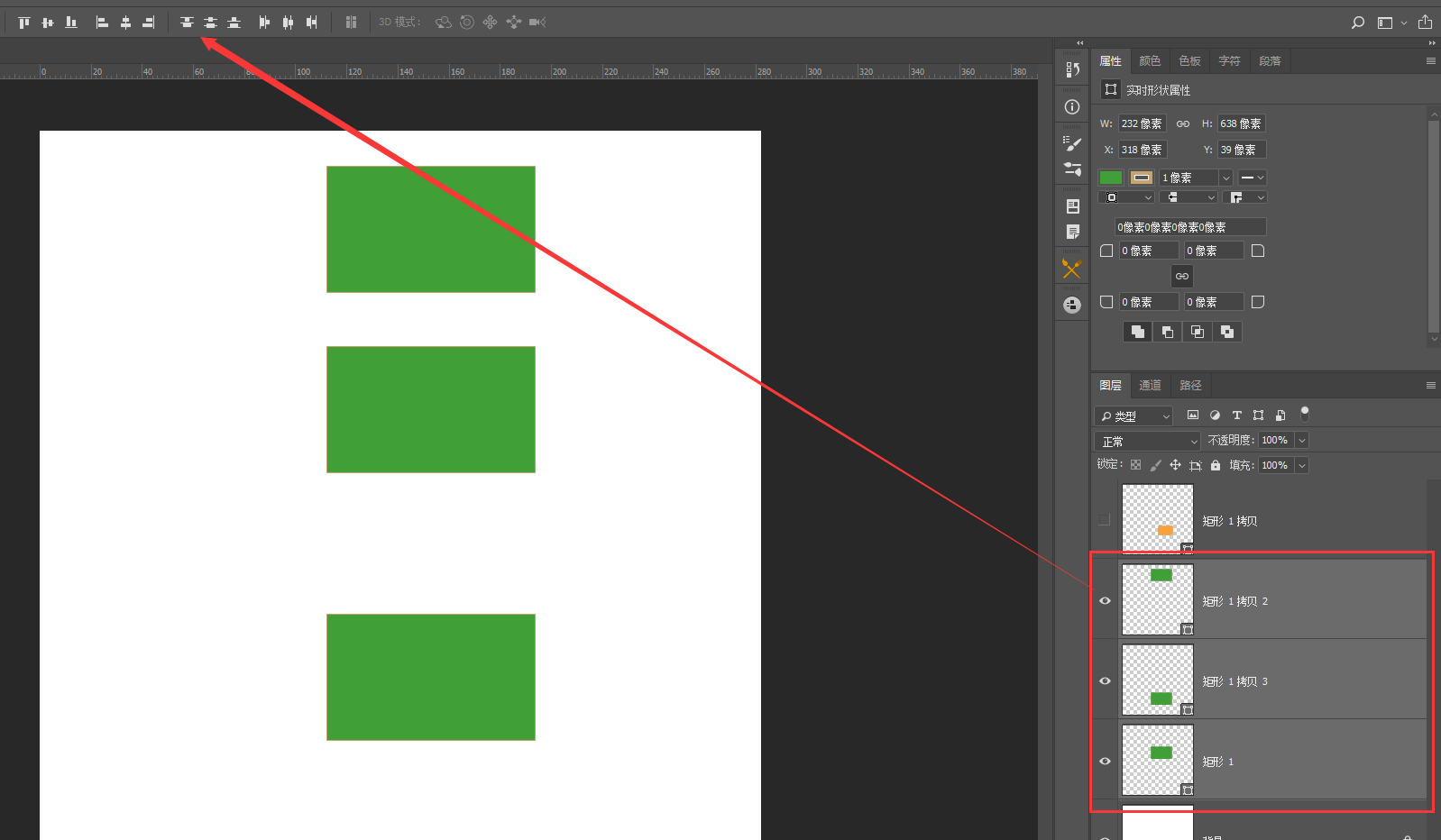This screenshot has width=1441, height=840.
Task: Click the share icon at top right
Action: pos(1425,23)
